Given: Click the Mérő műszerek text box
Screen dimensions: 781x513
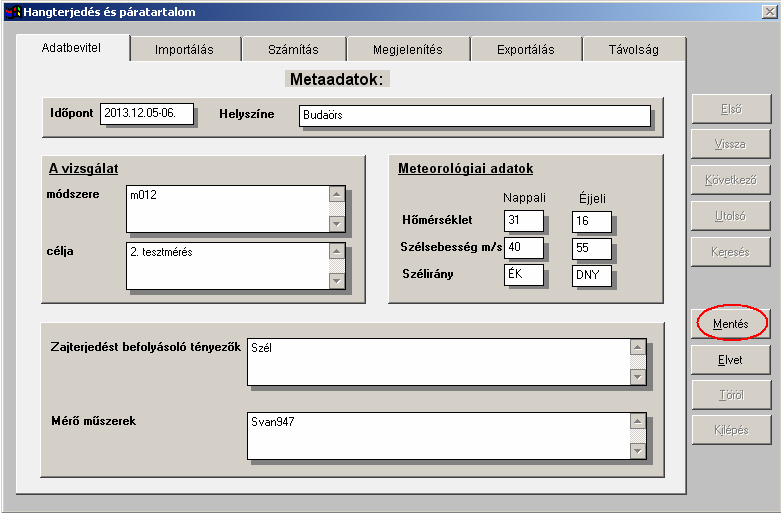Looking at the screenshot, I should pos(439,436).
